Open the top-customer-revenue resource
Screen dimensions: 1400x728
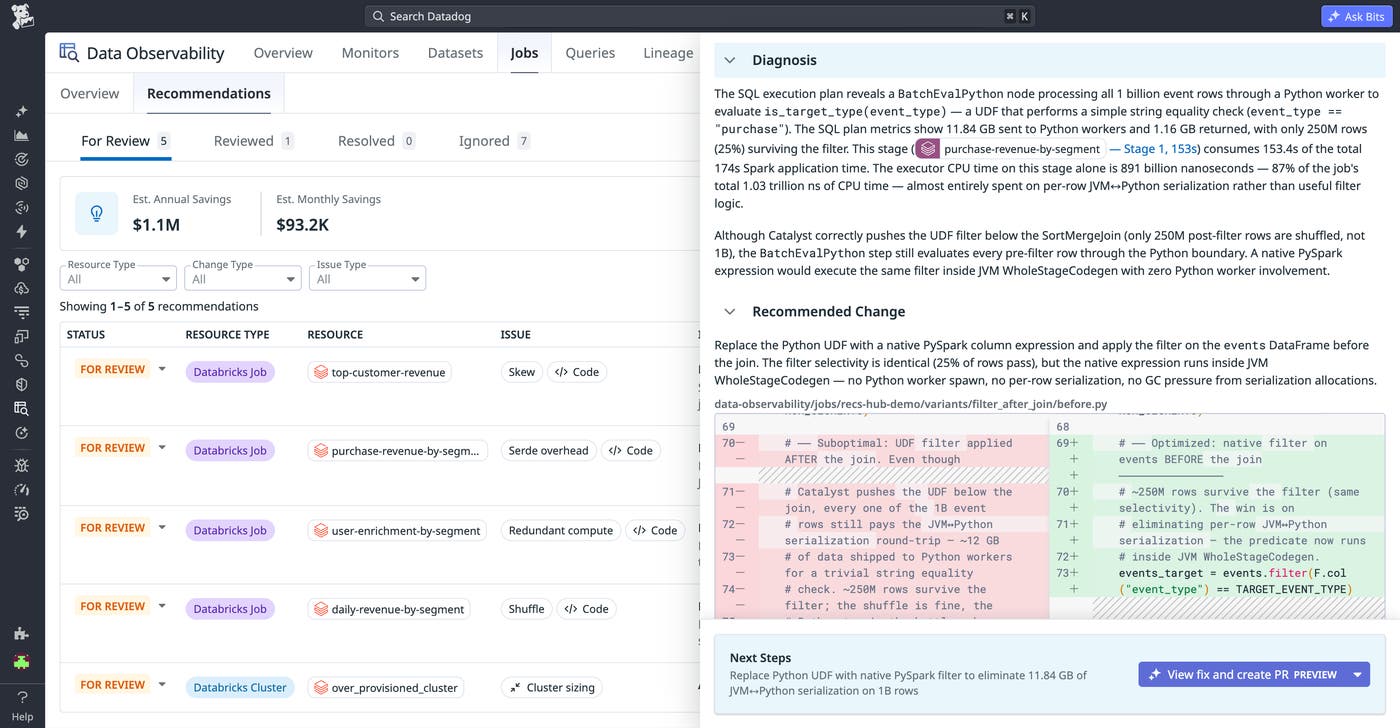[x=379, y=372]
